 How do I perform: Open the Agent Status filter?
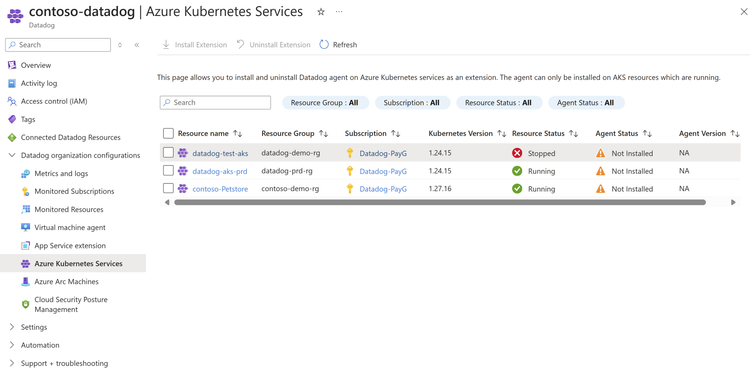pyautogui.click(x=586, y=103)
